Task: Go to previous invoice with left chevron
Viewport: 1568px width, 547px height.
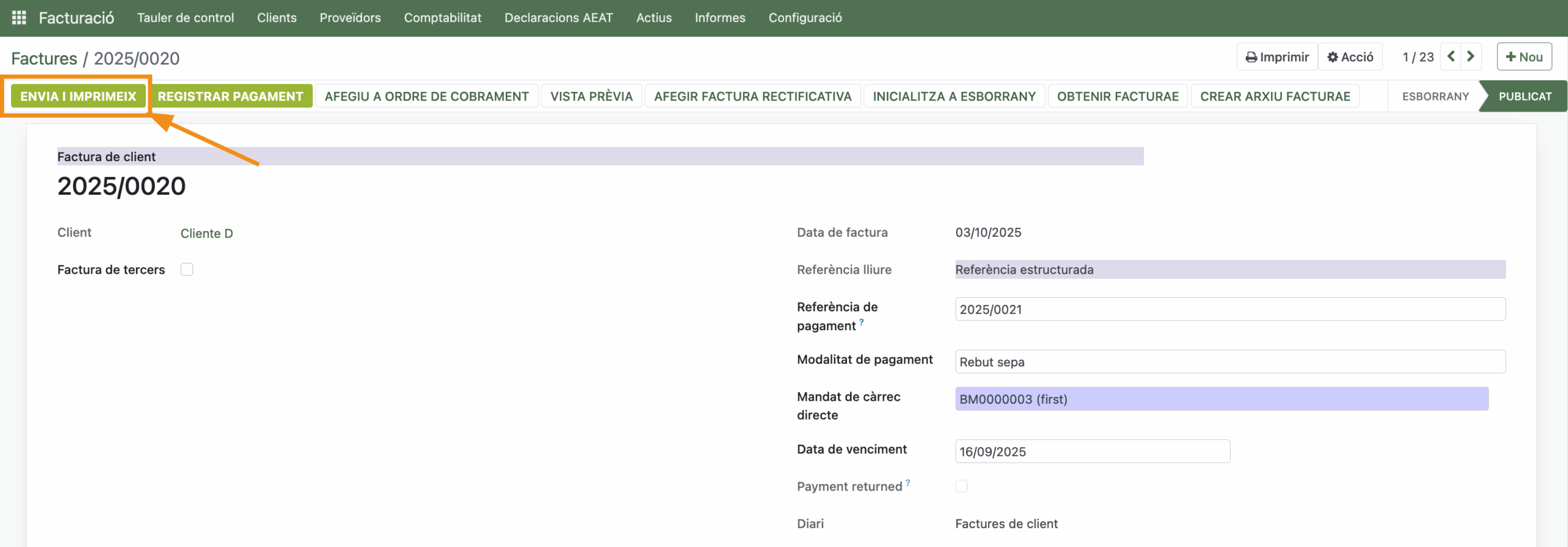Action: (x=1451, y=56)
